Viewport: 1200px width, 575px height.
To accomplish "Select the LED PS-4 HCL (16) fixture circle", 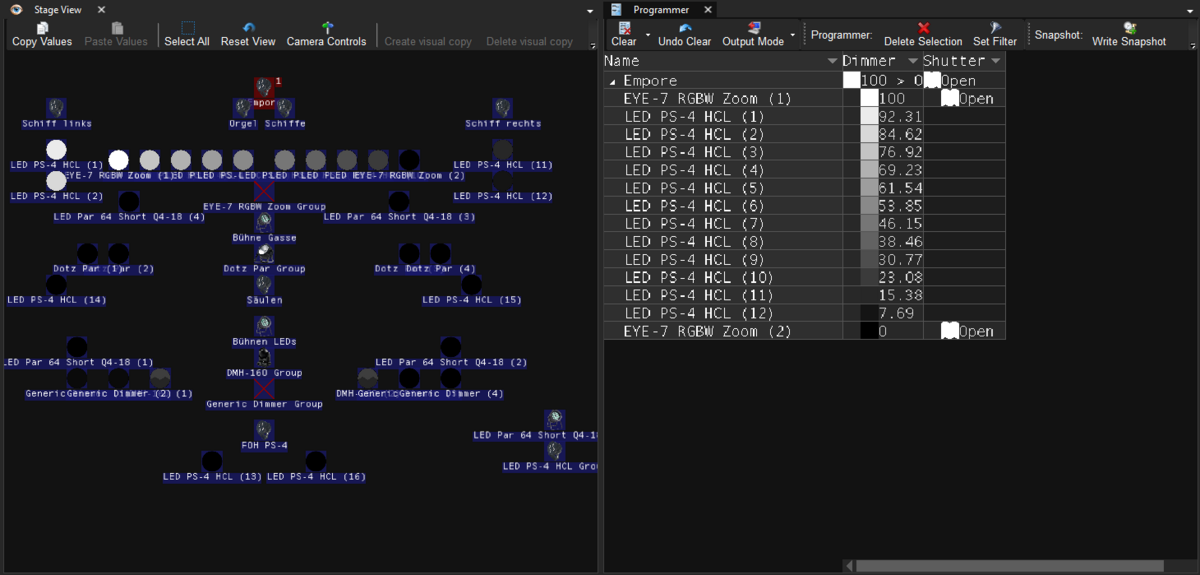I will [x=316, y=461].
